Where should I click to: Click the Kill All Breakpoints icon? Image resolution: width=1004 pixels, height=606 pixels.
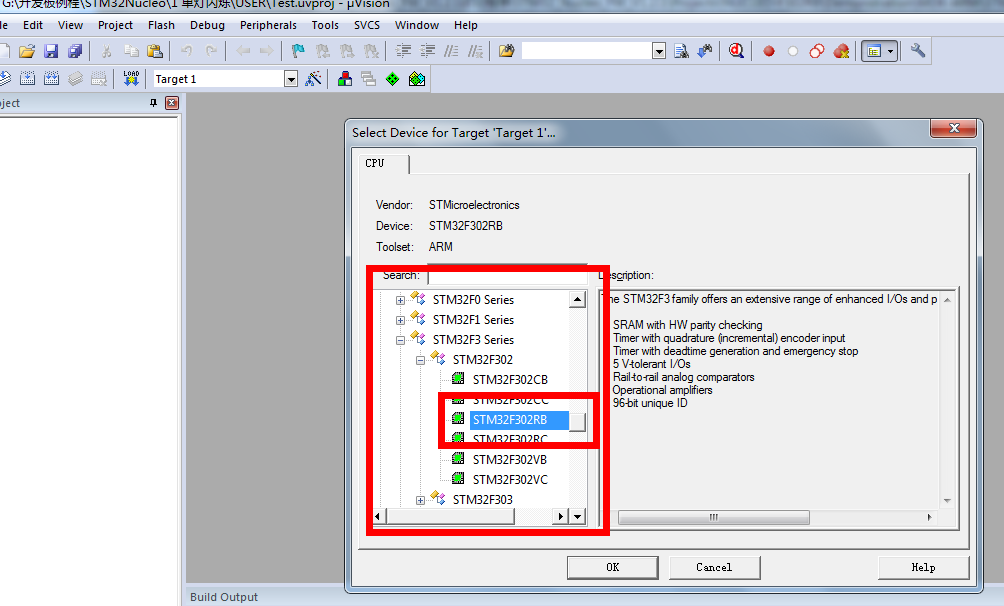841,51
